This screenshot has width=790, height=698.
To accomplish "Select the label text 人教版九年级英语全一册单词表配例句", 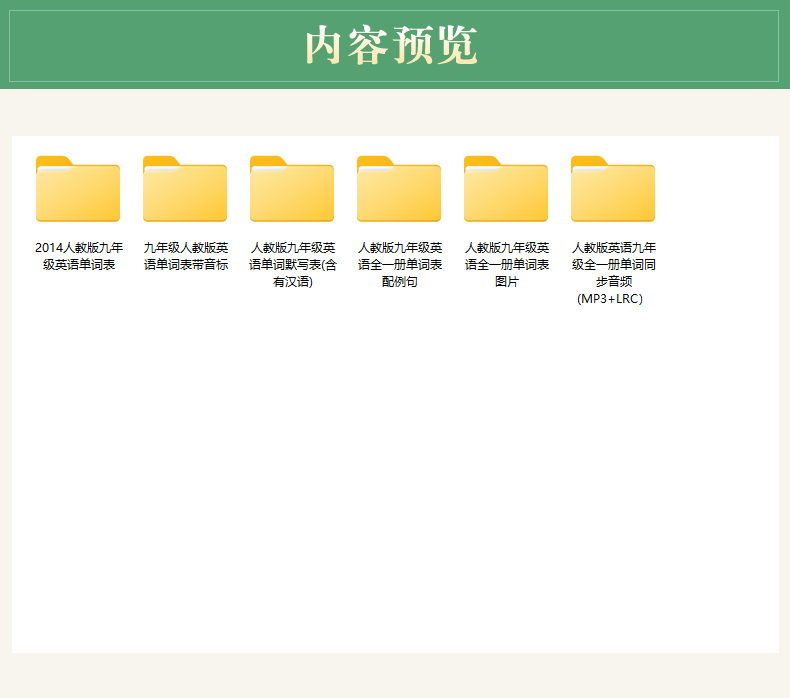I will [x=400, y=265].
